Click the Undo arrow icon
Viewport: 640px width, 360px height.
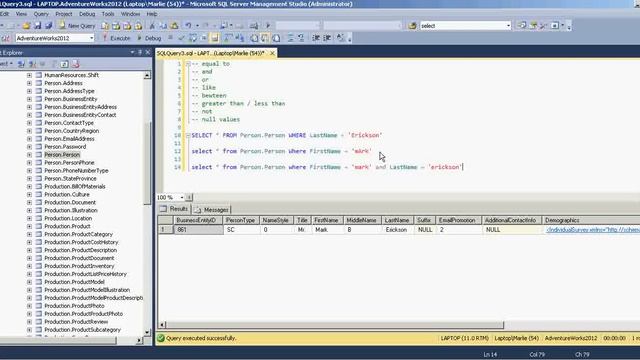click(188, 26)
